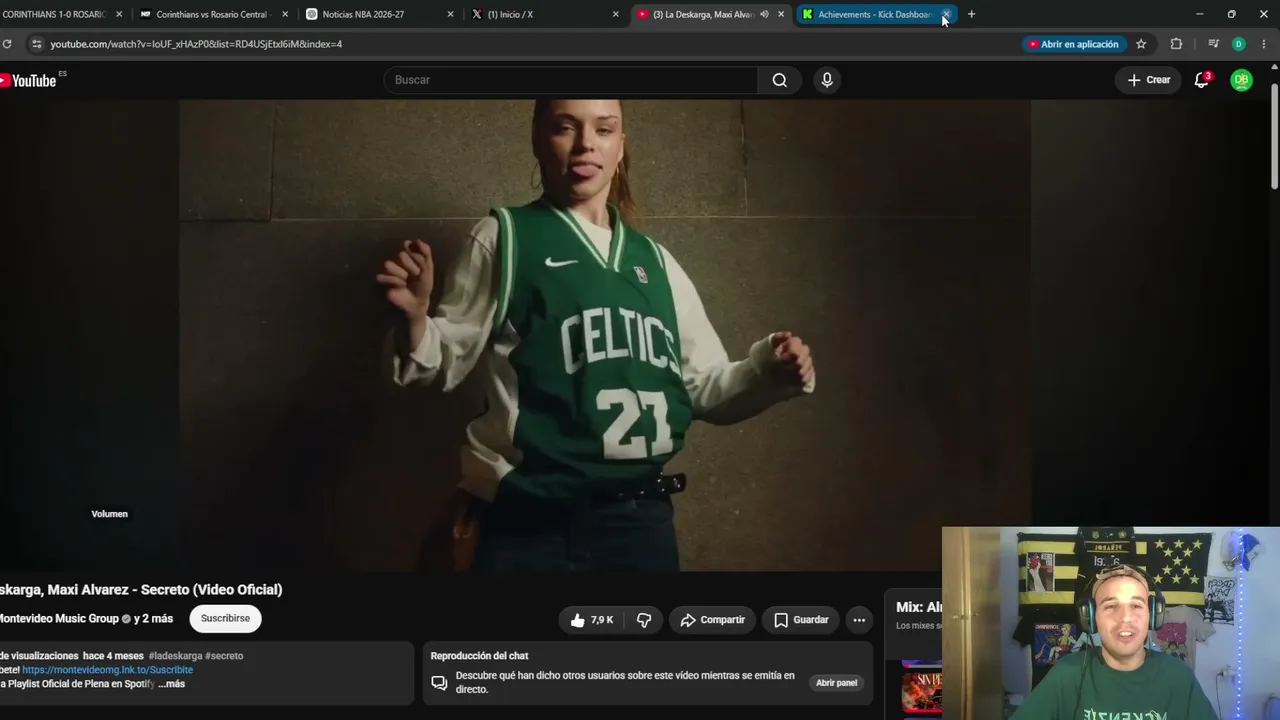Open a new browser tab
The image size is (1280, 720).
point(971,14)
